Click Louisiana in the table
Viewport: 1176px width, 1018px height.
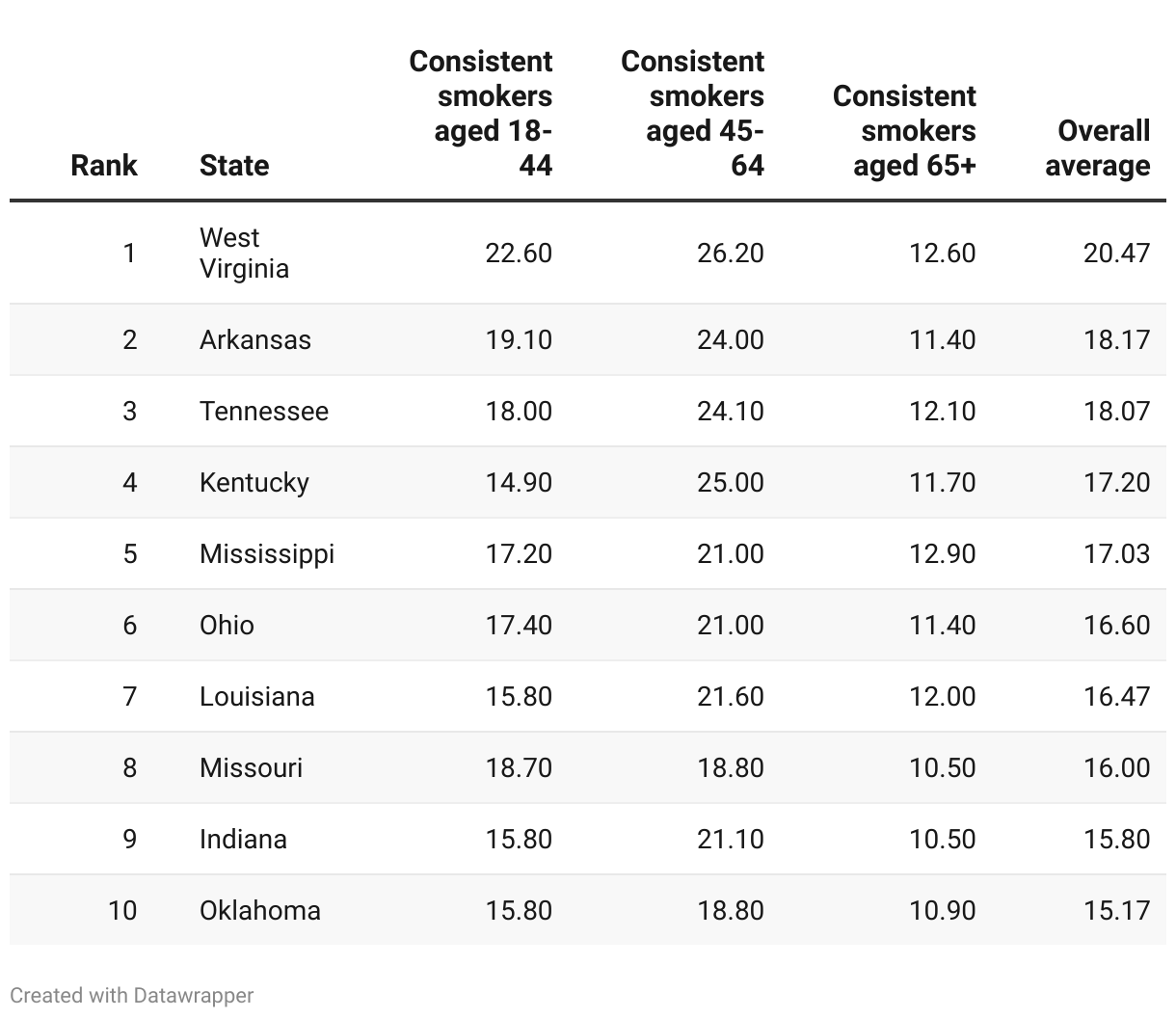tap(257, 696)
